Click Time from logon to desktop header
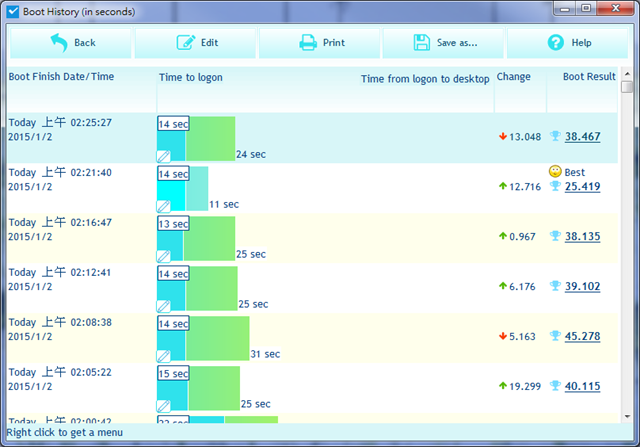The image size is (640, 447). pyautogui.click(x=425, y=79)
